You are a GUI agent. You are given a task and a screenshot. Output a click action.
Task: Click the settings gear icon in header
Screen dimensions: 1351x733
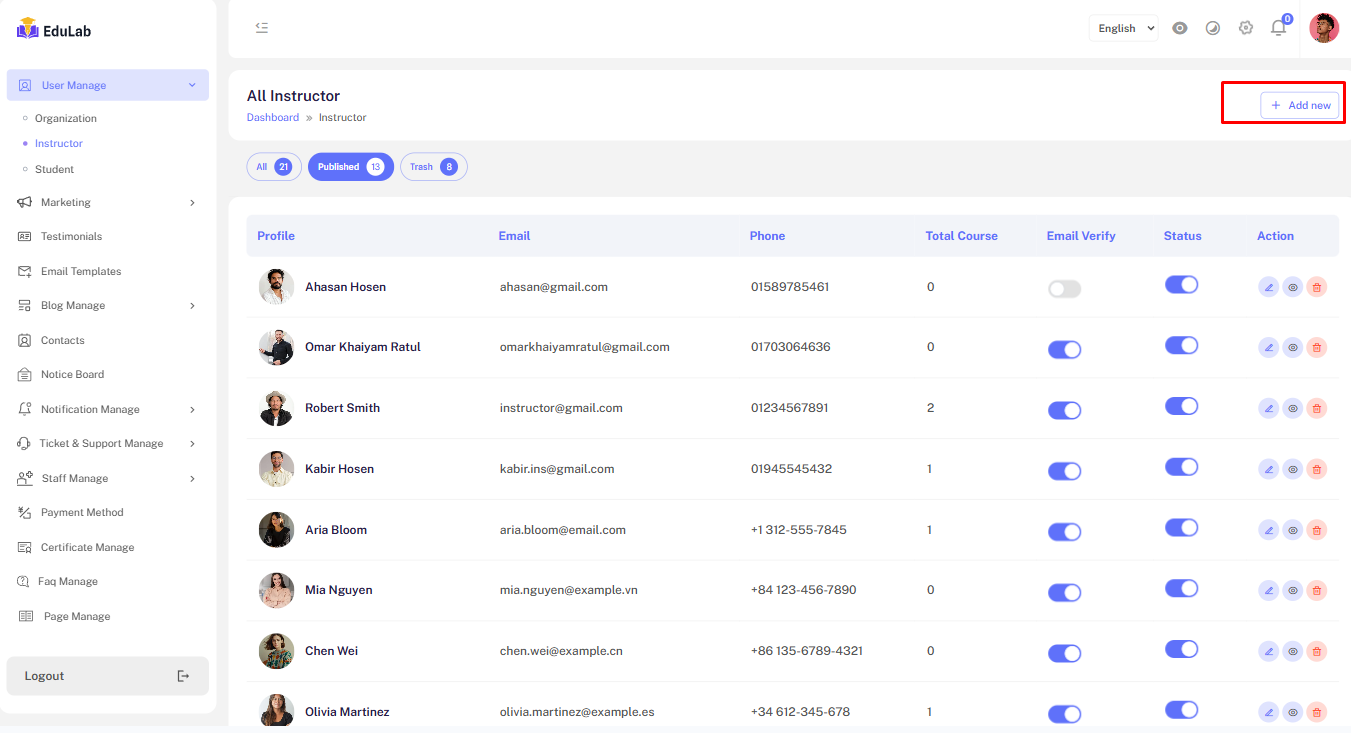[1245, 28]
